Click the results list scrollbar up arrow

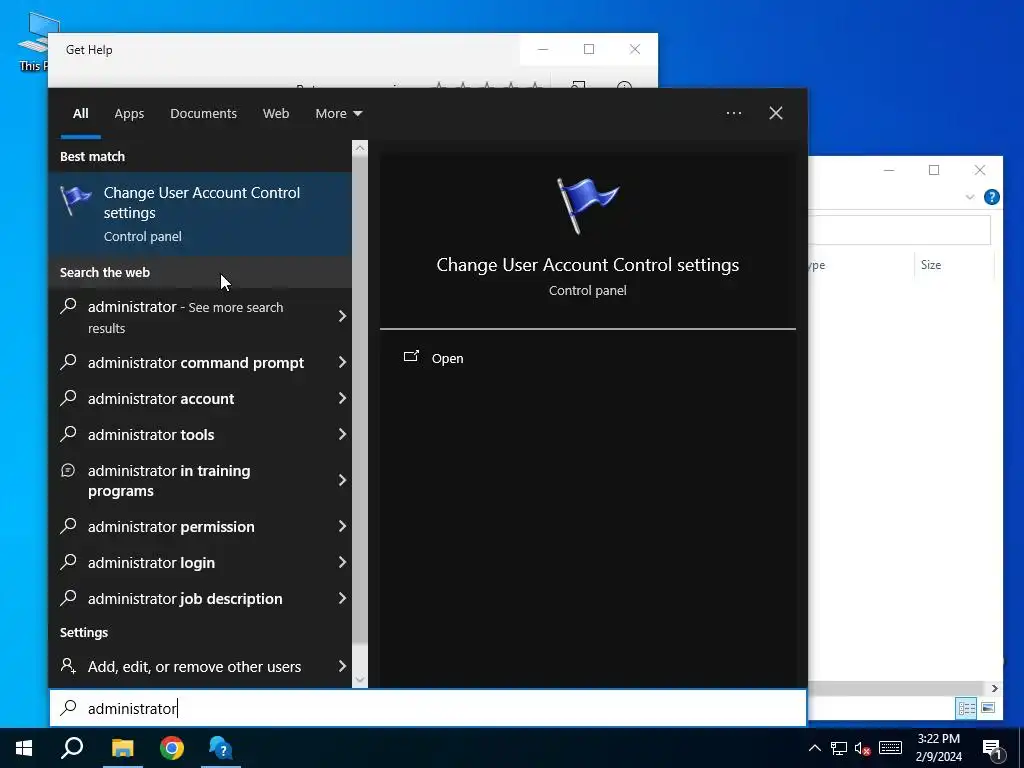pos(360,148)
